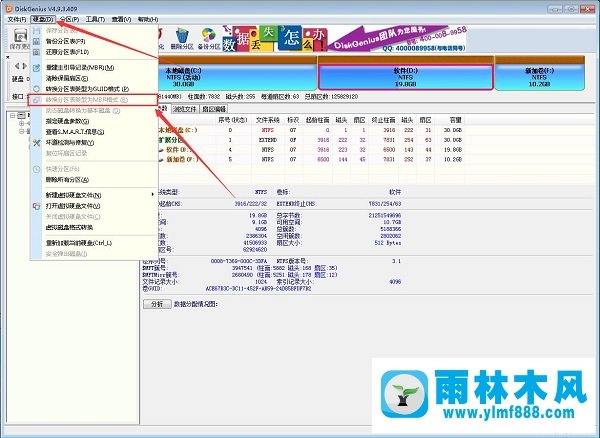This screenshot has width=600, height=438.
Task: Click the 512 Bytes sector size value
Action: click(388, 243)
